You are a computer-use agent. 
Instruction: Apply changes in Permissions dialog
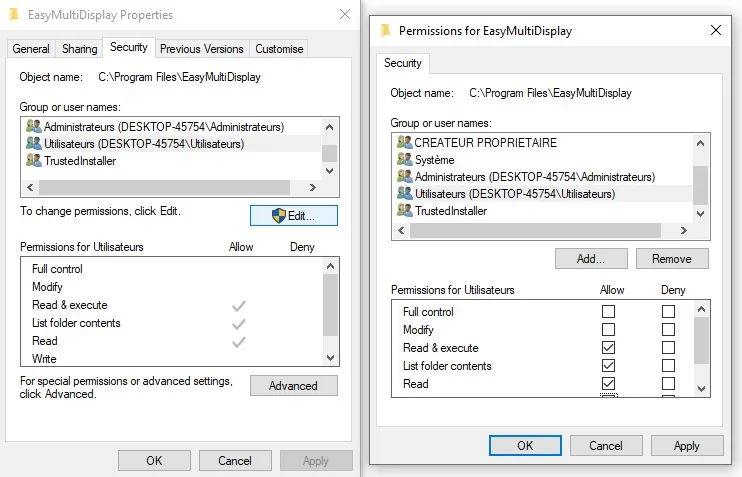tap(687, 445)
